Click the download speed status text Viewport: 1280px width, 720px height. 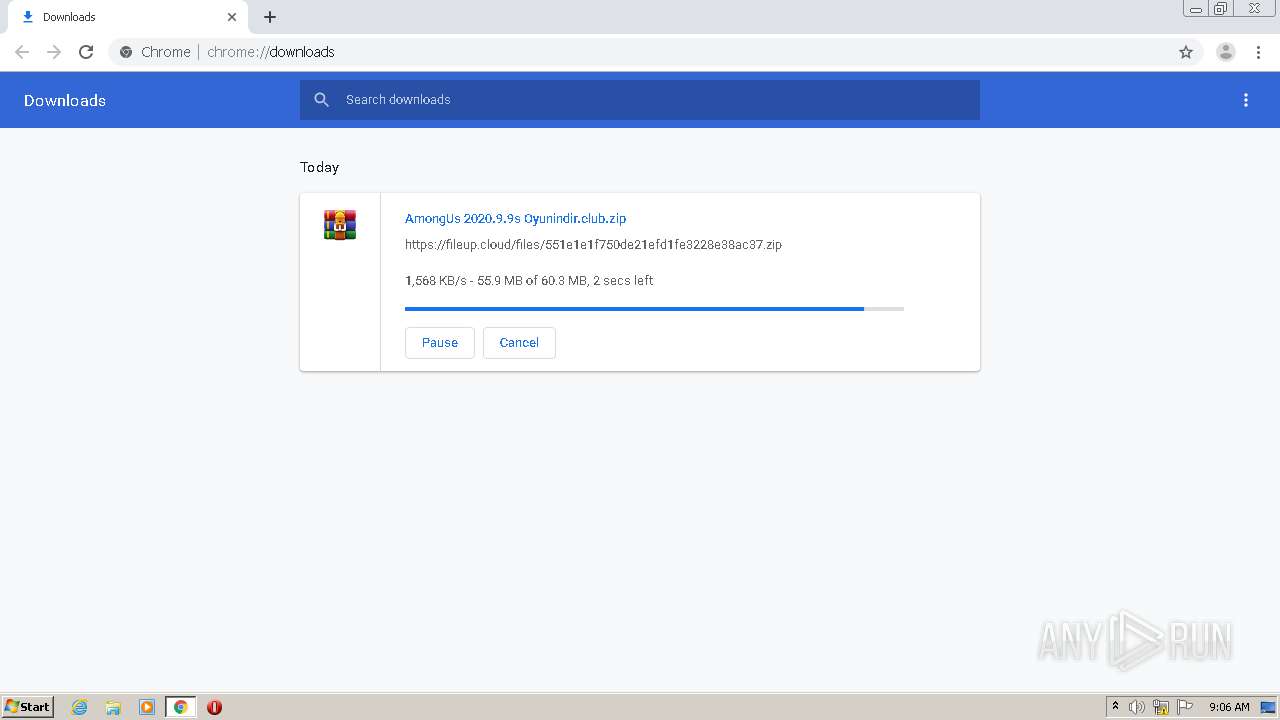(529, 280)
